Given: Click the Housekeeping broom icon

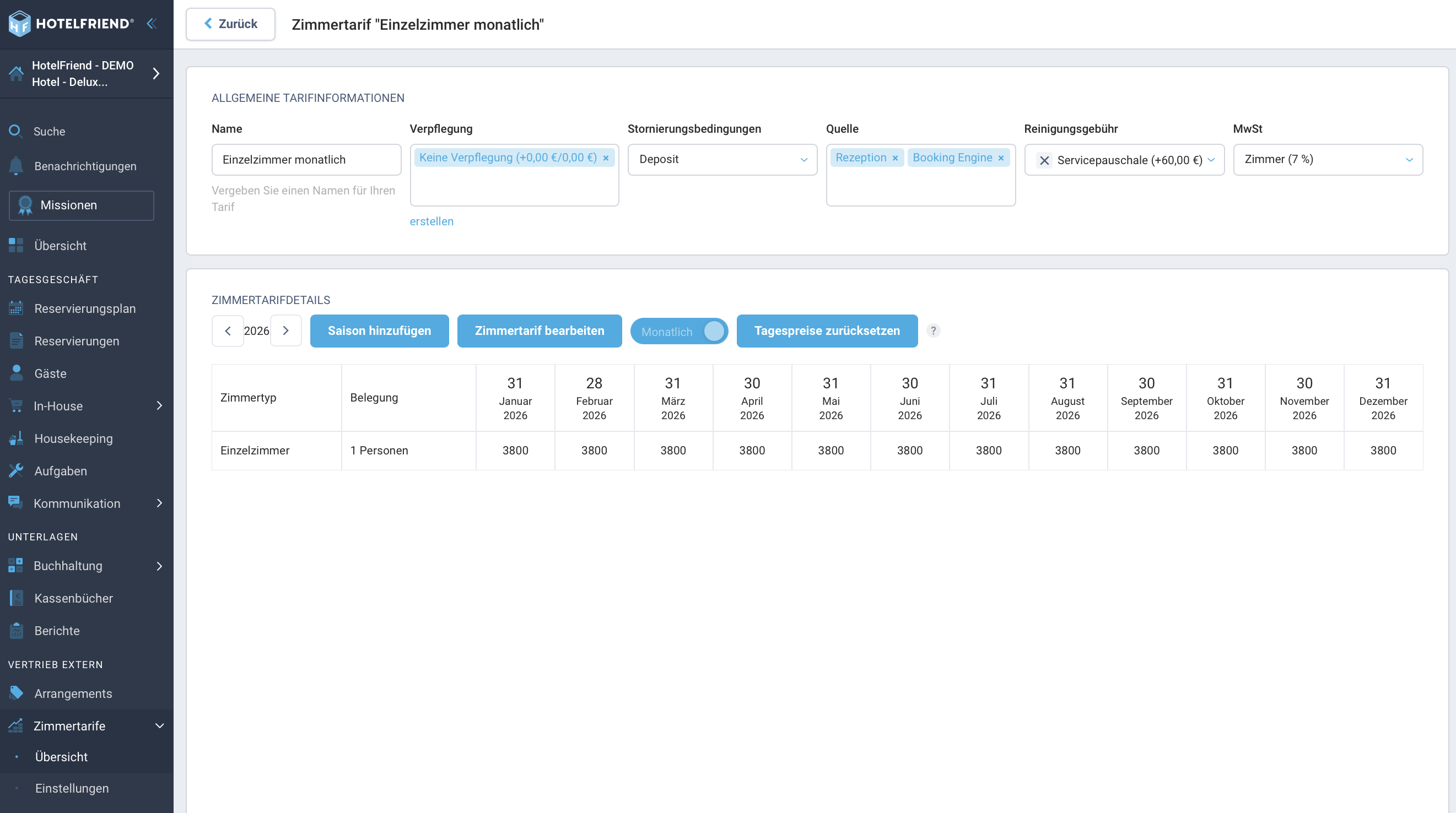Looking at the screenshot, I should pyautogui.click(x=16, y=438).
